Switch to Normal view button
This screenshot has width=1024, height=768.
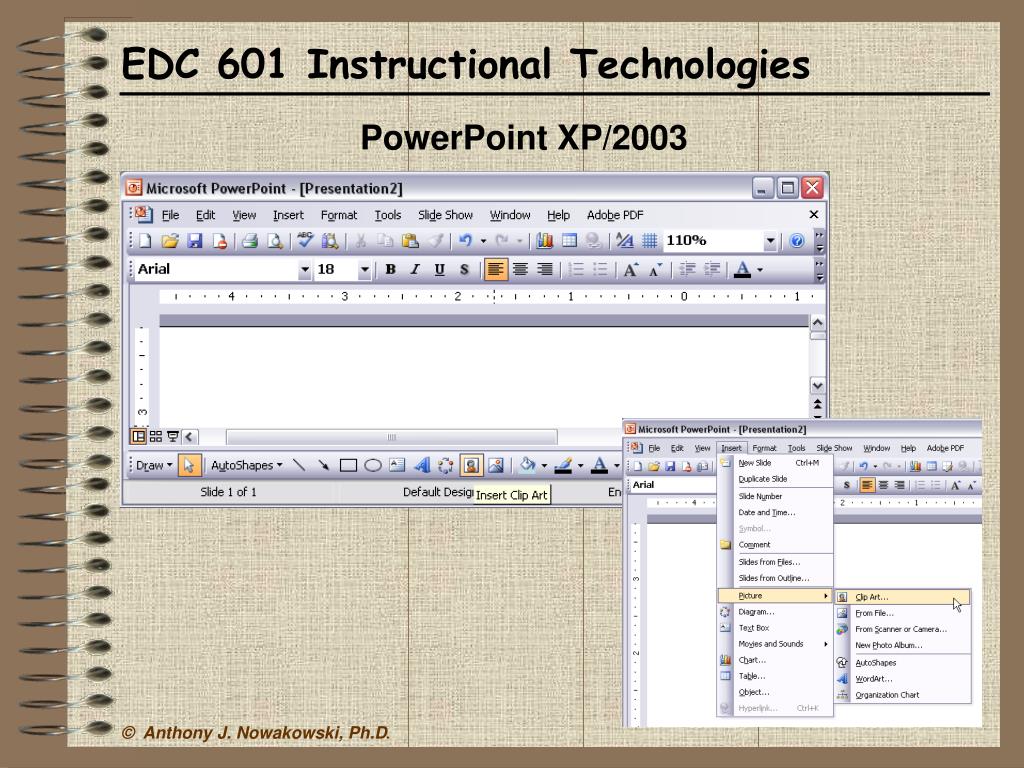click(139, 436)
